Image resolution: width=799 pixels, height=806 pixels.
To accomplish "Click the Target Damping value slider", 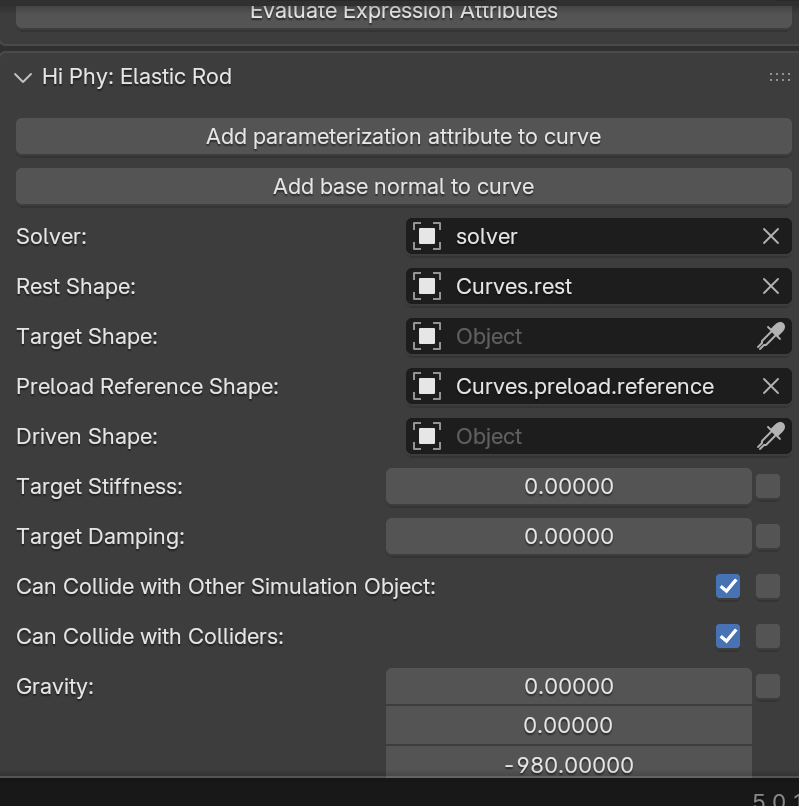I will [x=568, y=536].
